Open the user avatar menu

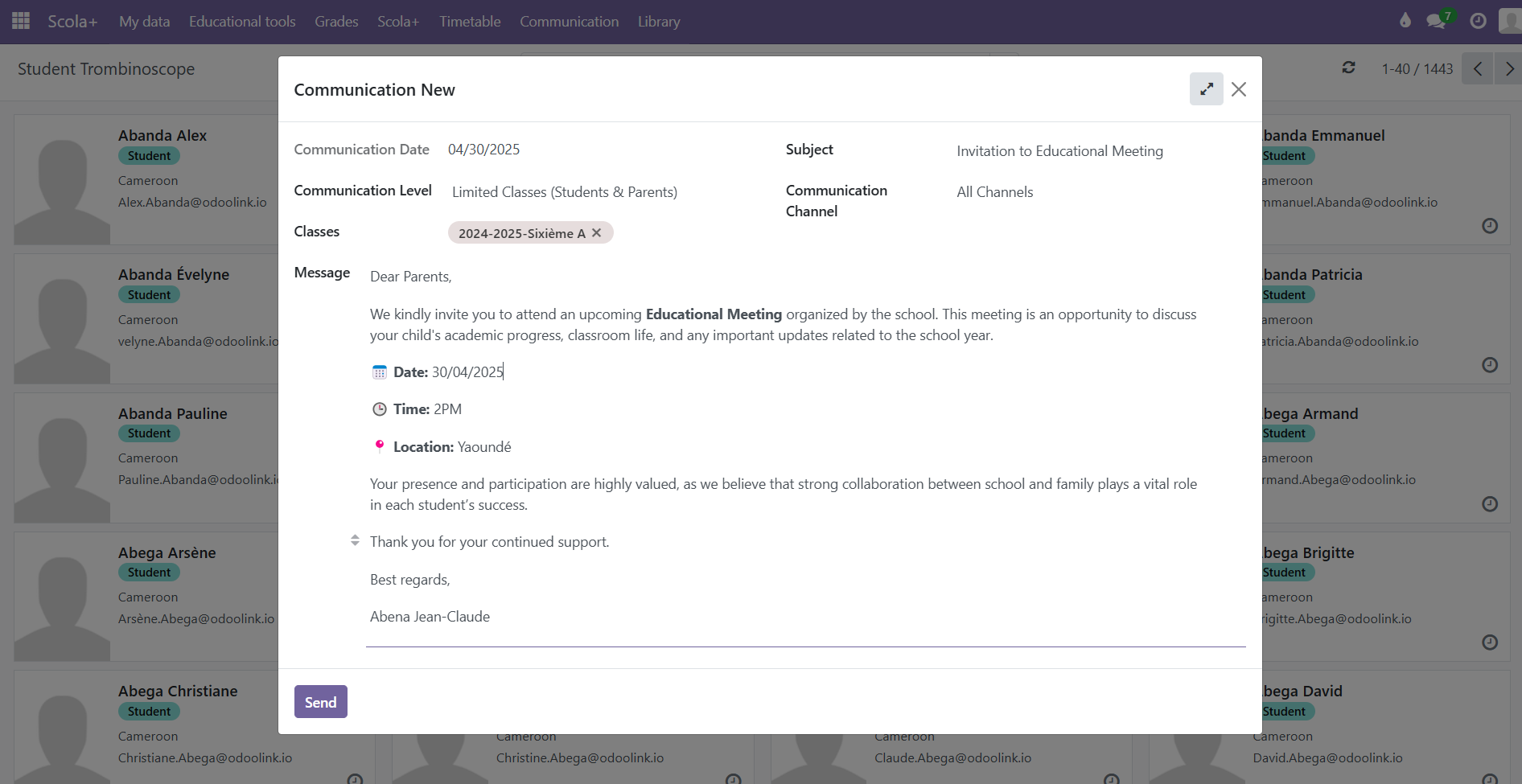pyautogui.click(x=1510, y=21)
